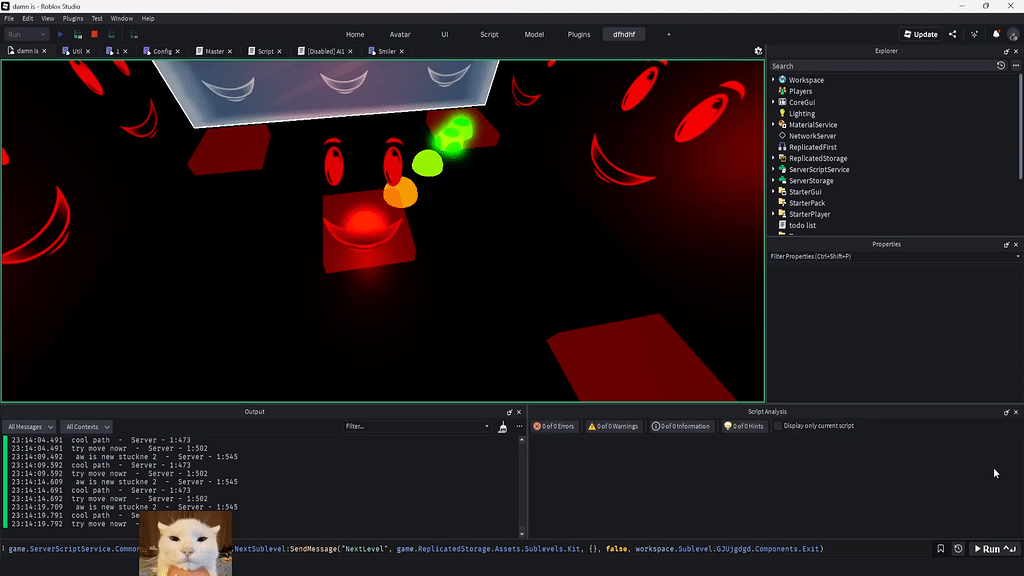Clear the Output with broom icon
The width and height of the screenshot is (1024, 576).
coord(502,426)
